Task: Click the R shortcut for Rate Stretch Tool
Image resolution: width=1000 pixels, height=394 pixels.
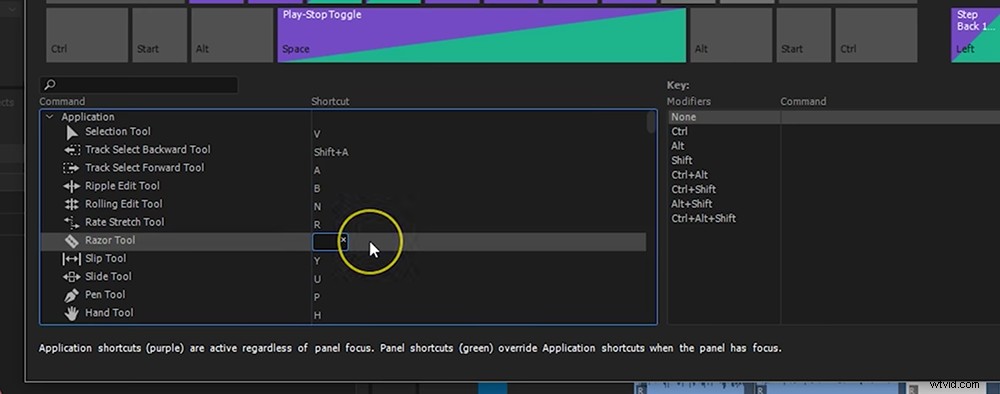Action: (x=317, y=225)
